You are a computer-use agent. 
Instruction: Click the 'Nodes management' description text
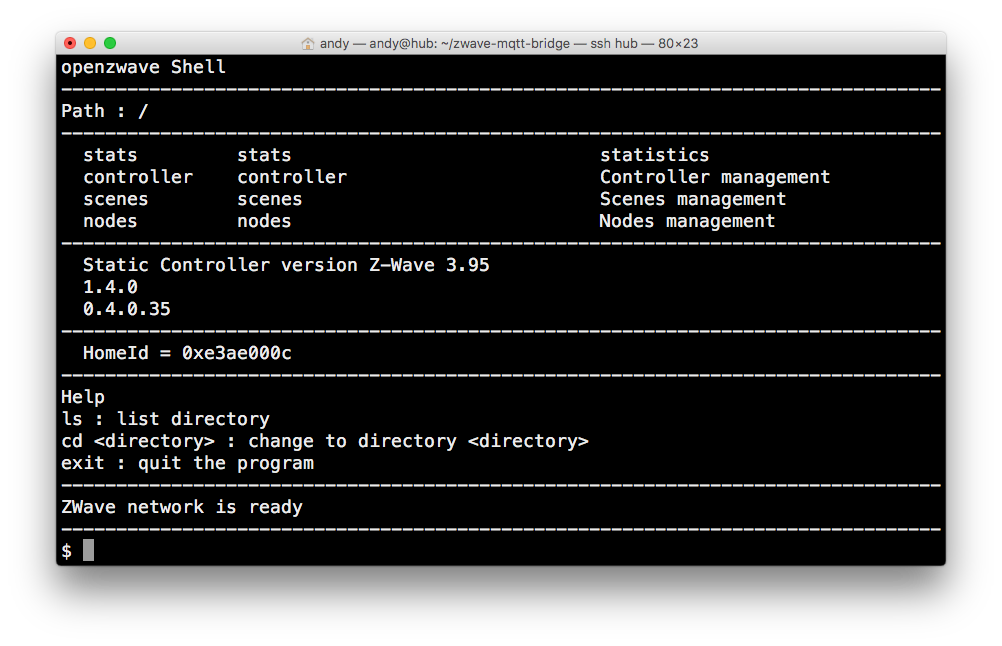point(687,221)
